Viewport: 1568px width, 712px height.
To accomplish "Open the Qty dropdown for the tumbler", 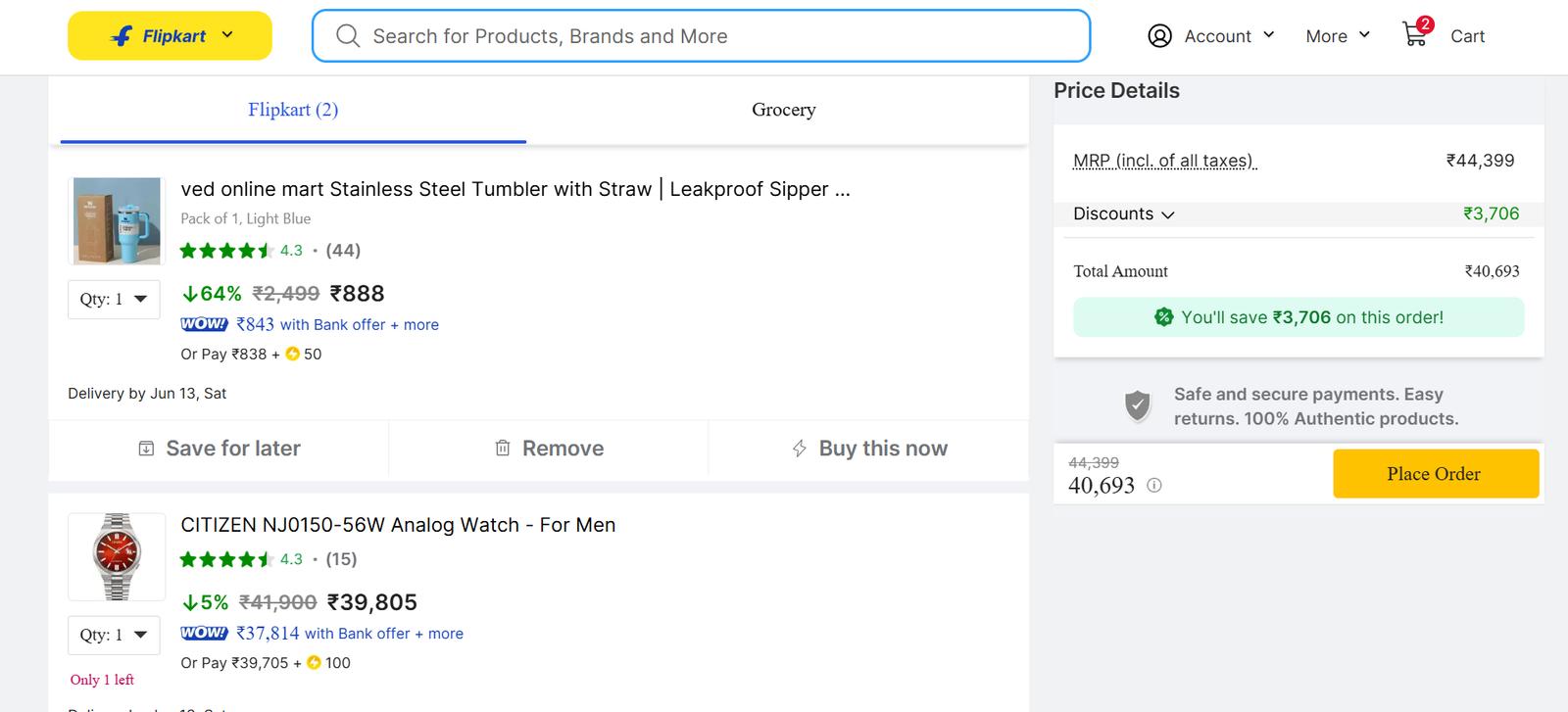I will [114, 299].
